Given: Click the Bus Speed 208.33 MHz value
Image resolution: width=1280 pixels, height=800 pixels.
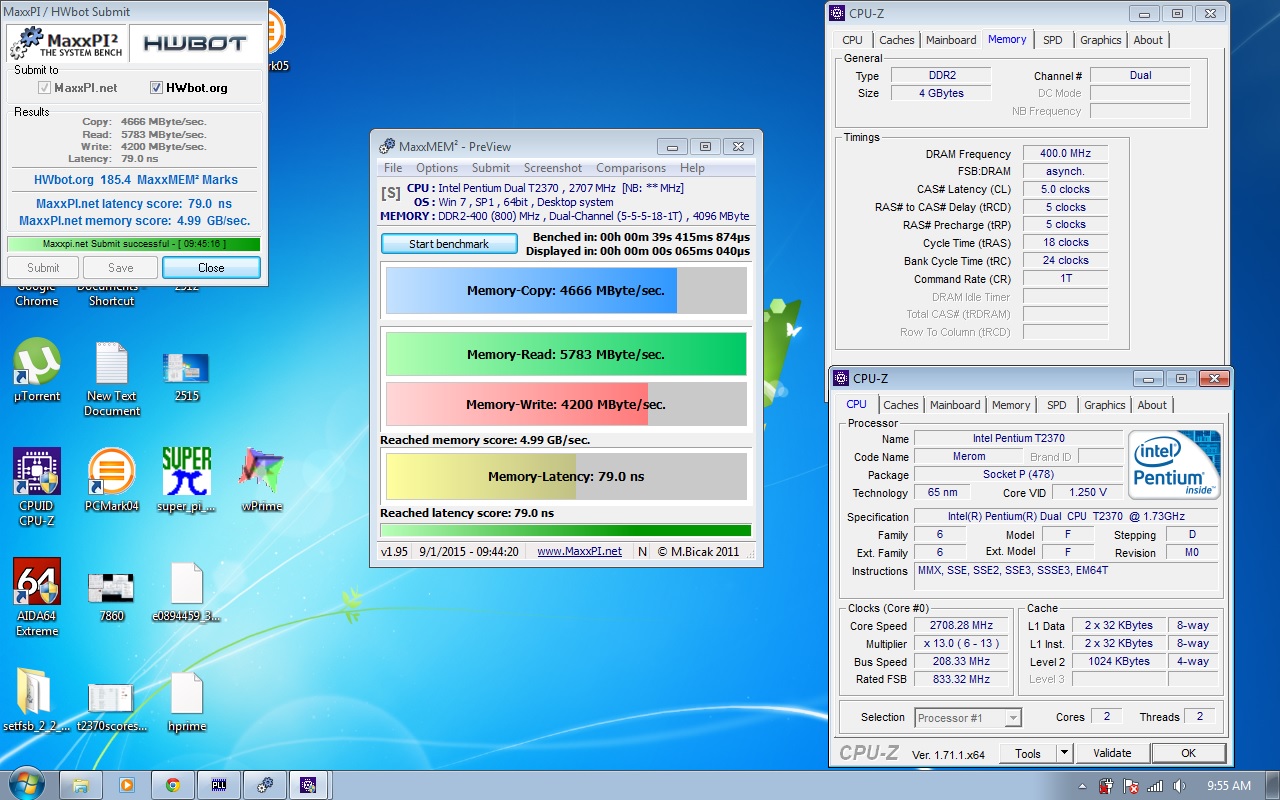Looking at the screenshot, I should click(961, 662).
